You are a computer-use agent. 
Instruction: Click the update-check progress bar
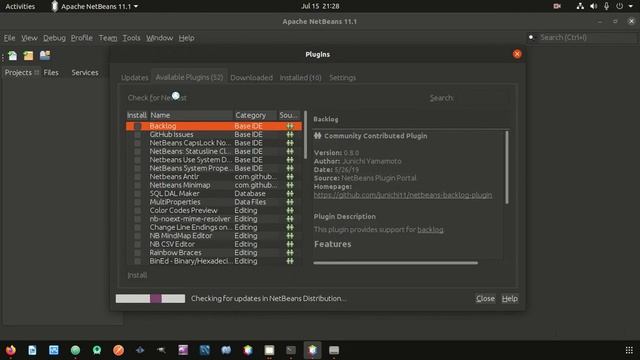pyautogui.click(x=150, y=299)
